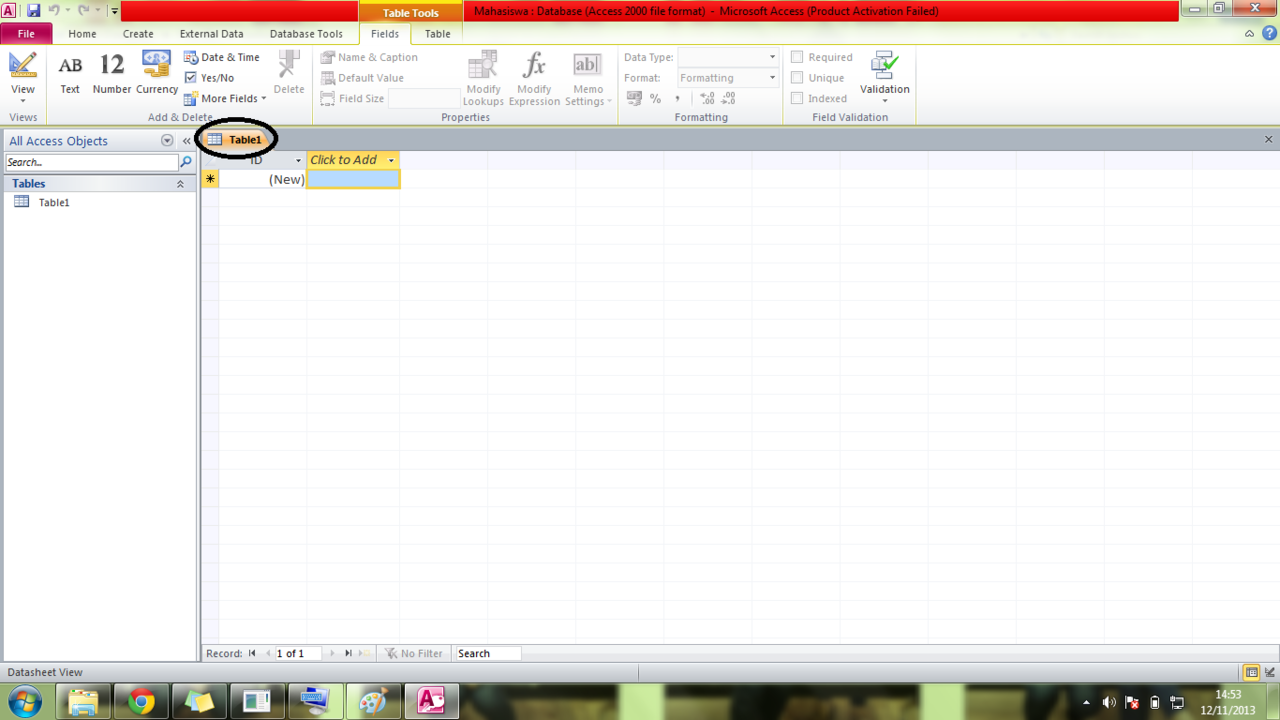Click the Delete field icon
Image resolution: width=1280 pixels, height=720 pixels.
[x=289, y=73]
